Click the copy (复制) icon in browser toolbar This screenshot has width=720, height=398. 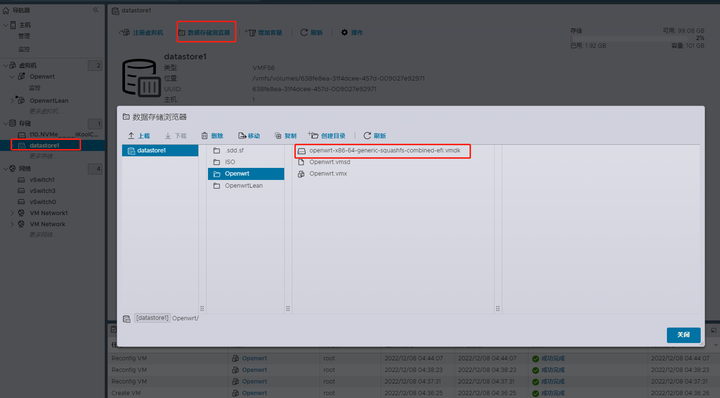tap(278, 135)
